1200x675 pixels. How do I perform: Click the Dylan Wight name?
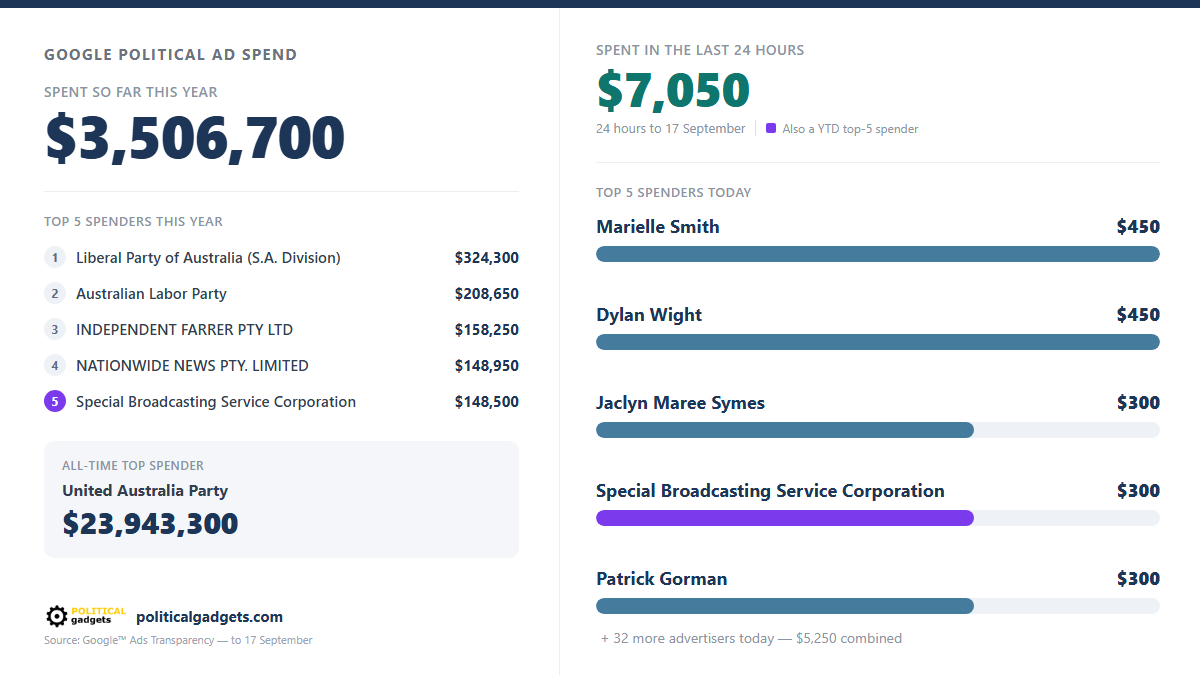(649, 315)
